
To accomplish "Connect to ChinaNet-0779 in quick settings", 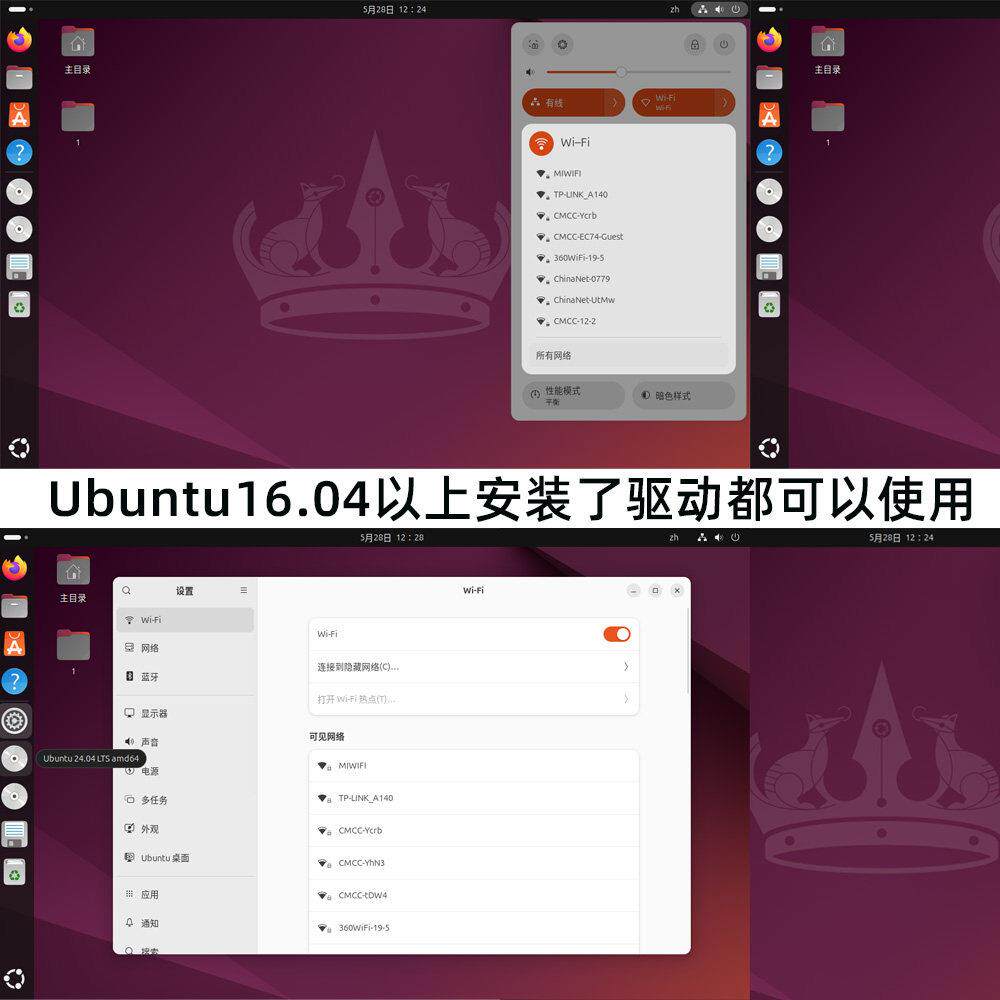I will tap(628, 279).
